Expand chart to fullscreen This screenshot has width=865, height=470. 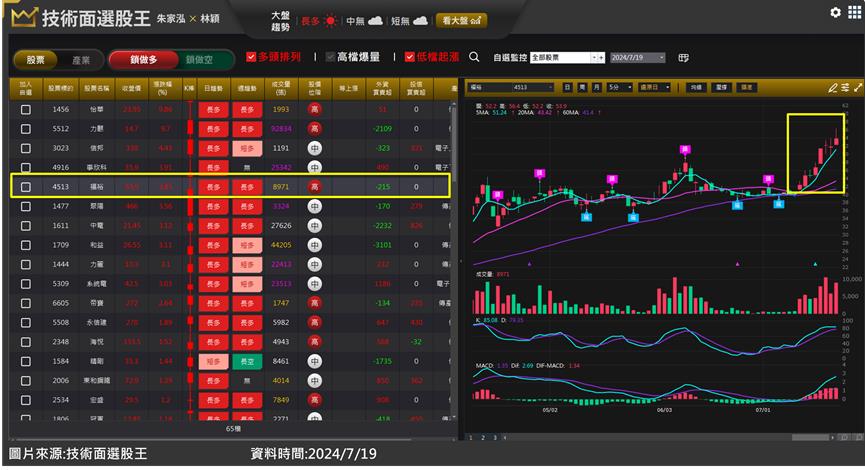(858, 88)
